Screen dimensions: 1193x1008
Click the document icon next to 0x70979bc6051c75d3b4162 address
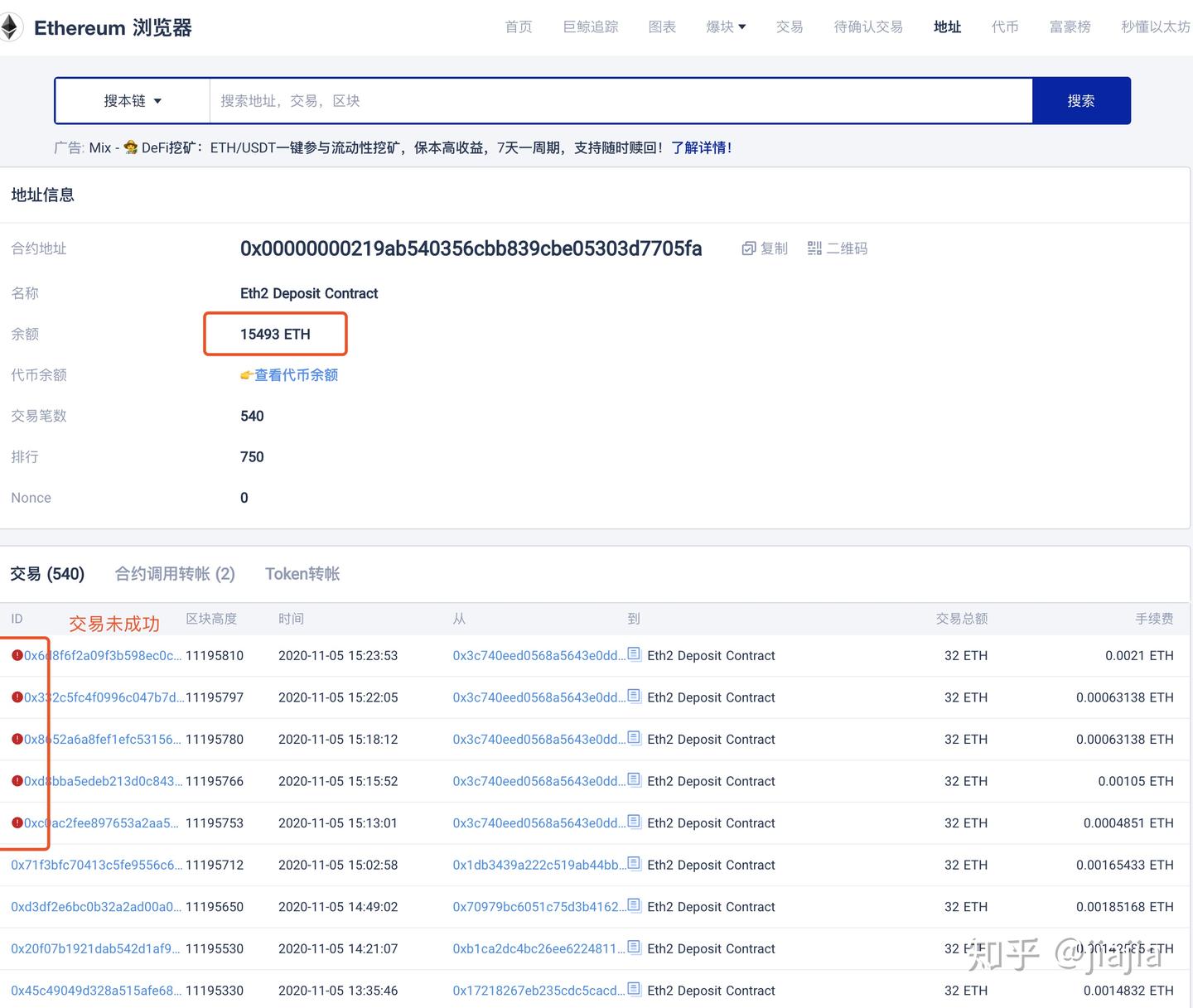(x=634, y=904)
